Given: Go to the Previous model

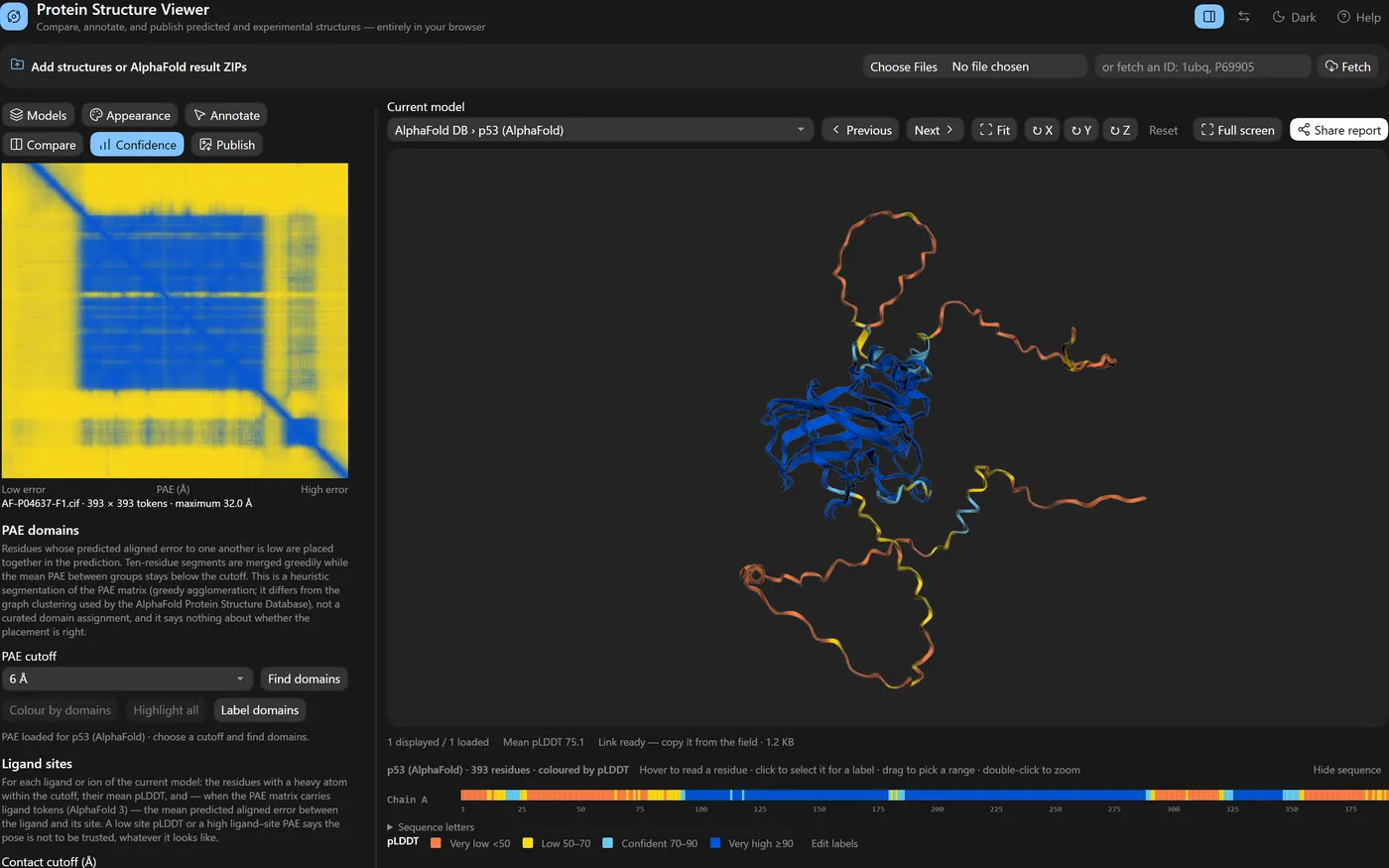Looking at the screenshot, I should click(861, 130).
